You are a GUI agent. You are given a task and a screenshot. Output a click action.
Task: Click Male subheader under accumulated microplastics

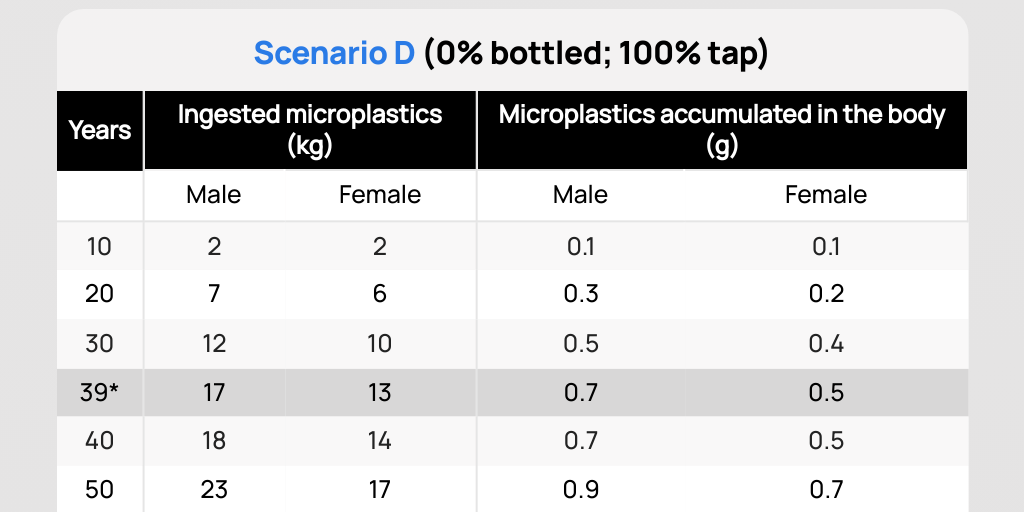click(x=581, y=195)
